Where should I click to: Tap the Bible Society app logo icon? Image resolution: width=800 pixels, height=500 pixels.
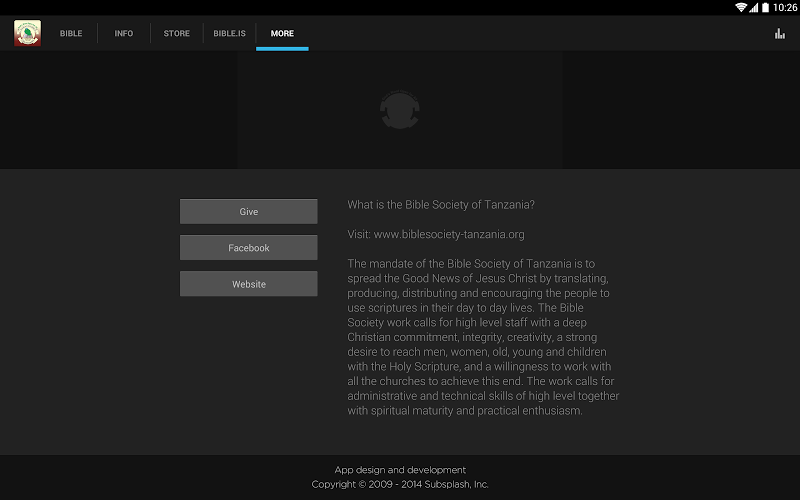(28, 33)
